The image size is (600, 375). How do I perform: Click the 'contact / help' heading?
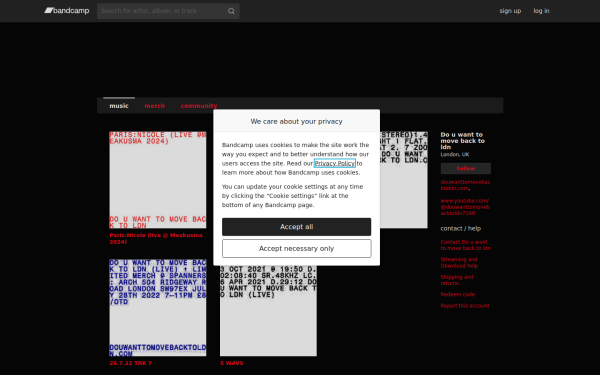pyautogui.click(x=461, y=228)
